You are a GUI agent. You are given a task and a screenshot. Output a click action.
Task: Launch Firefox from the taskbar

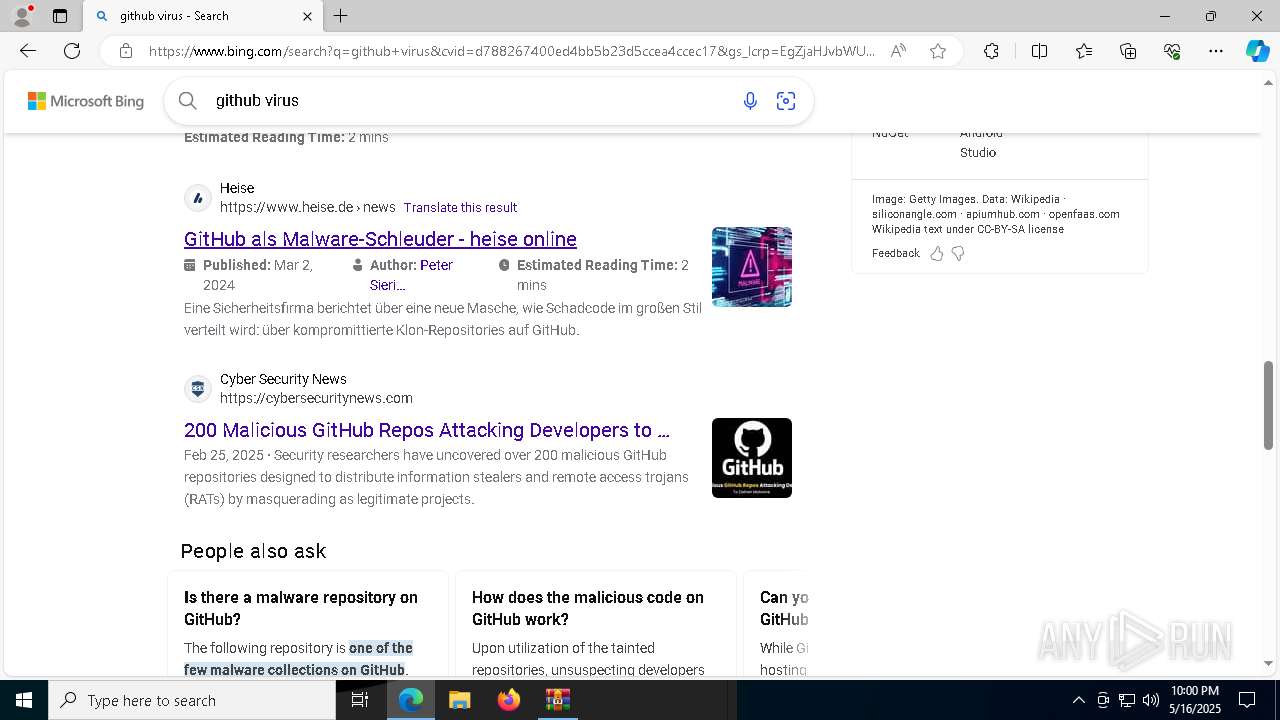(x=509, y=700)
